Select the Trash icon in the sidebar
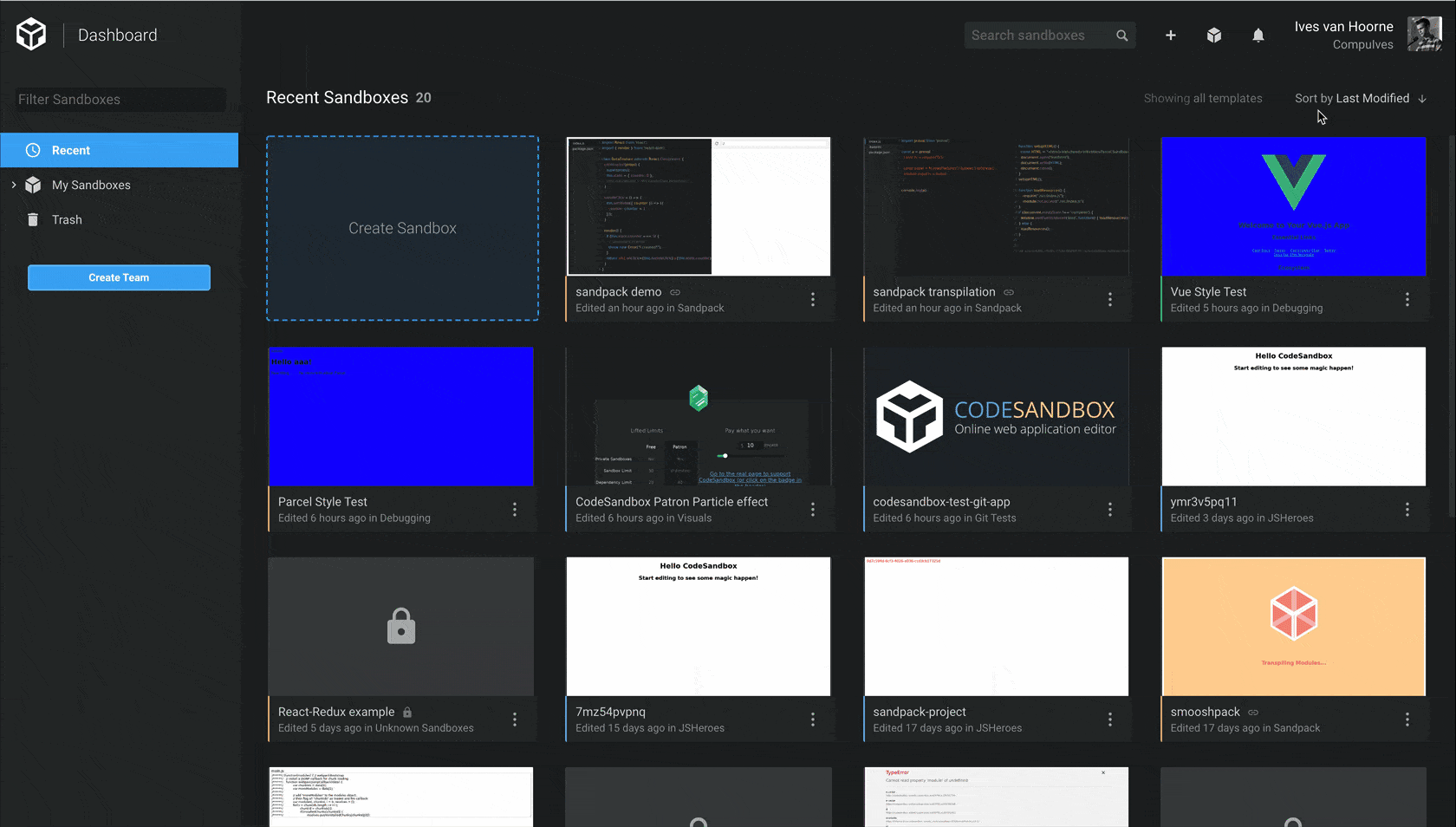Screen dimensions: 1456x827 click(32, 219)
